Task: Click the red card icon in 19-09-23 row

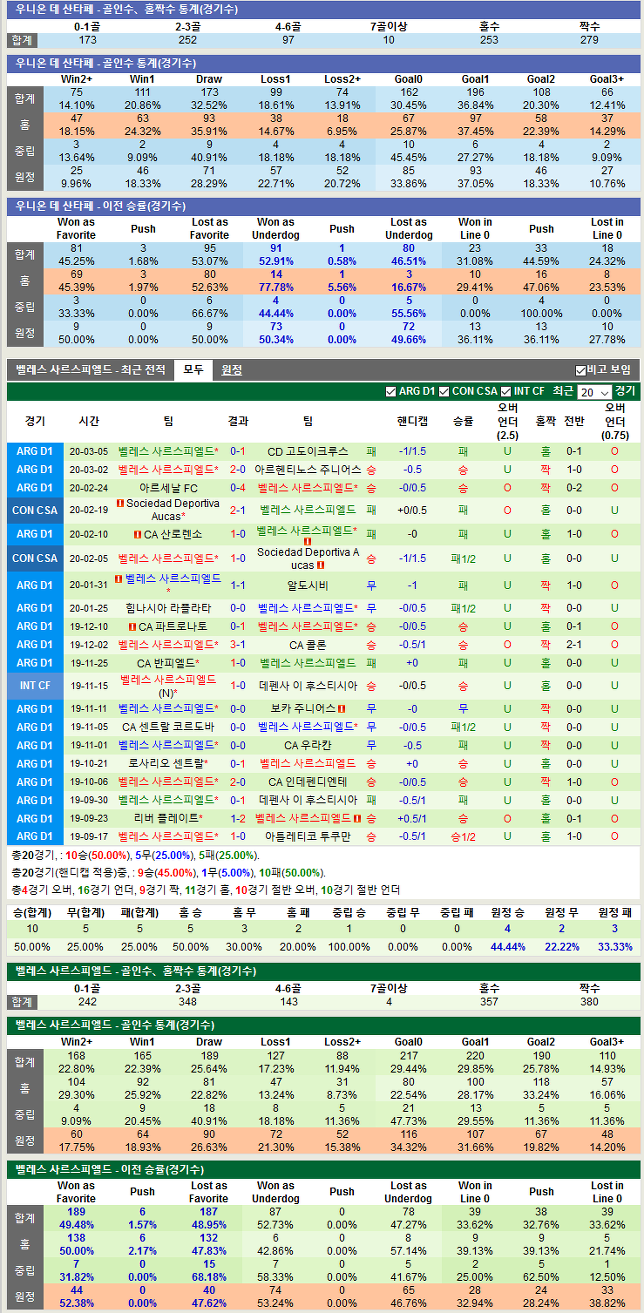Action: (x=359, y=818)
